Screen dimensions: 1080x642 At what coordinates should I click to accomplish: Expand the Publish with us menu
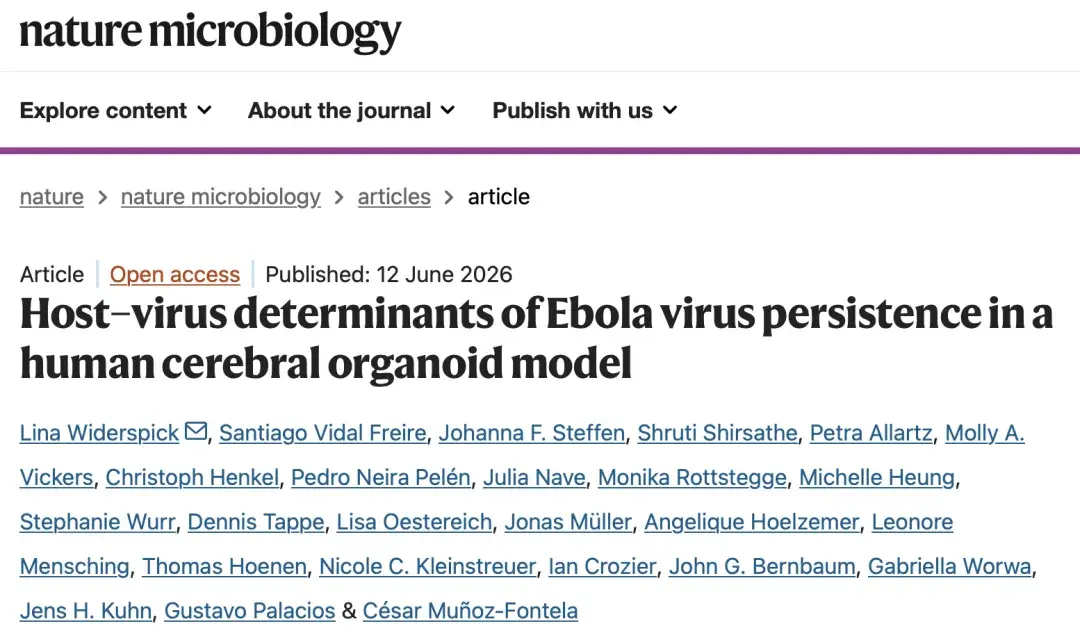(x=585, y=110)
